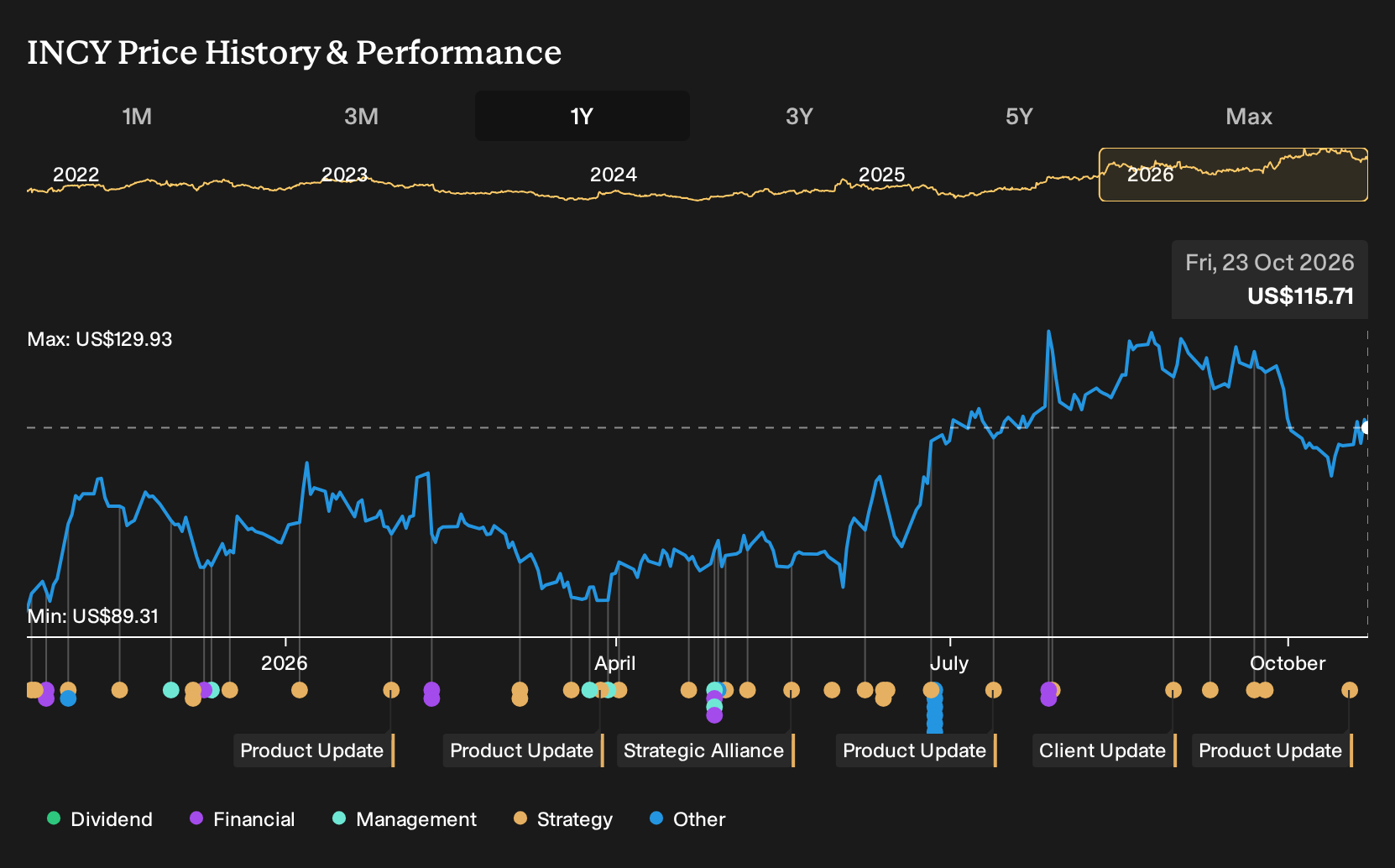This screenshot has width=1395, height=868.
Task: Open the Client Update event label
Action: (1105, 750)
